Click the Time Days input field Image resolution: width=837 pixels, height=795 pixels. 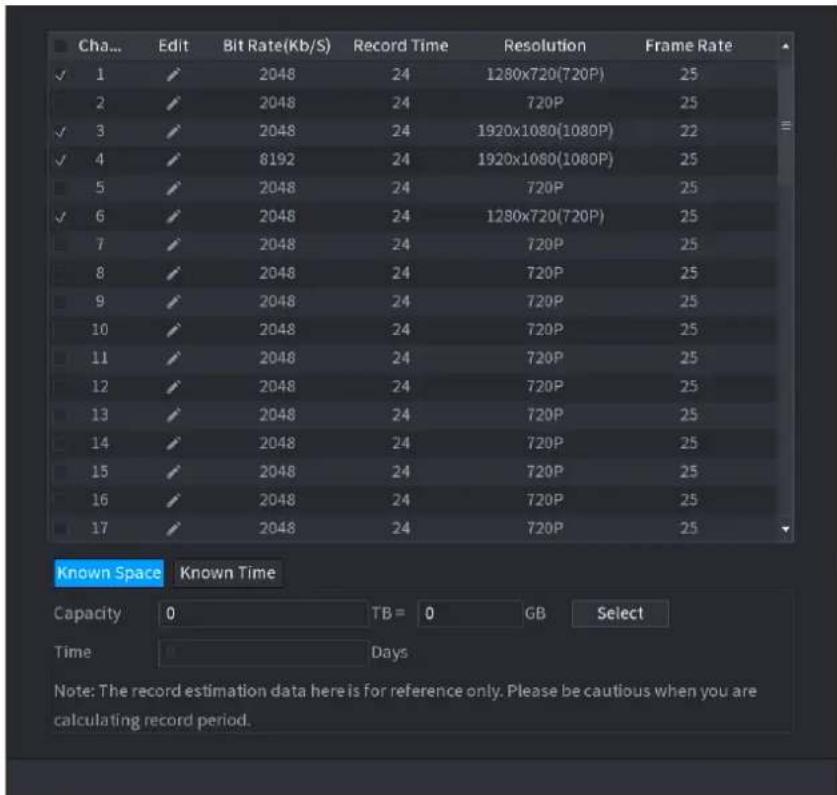(x=263, y=653)
